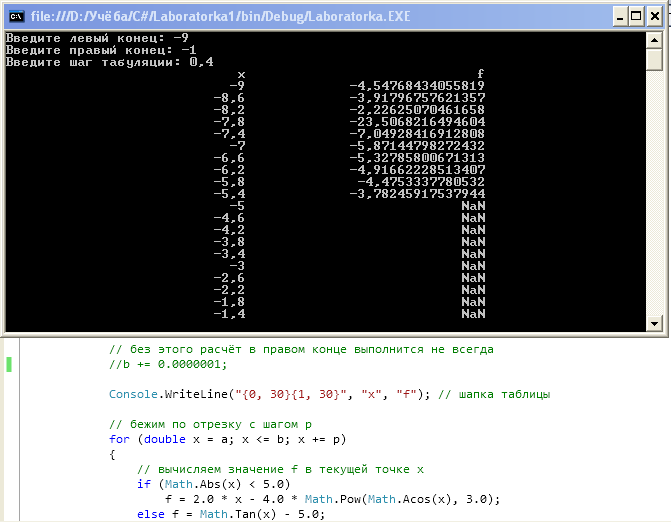Screen dimensions: 671x522
Task: Click the line 'Введите левый конец: -9'
Action: 97,38
